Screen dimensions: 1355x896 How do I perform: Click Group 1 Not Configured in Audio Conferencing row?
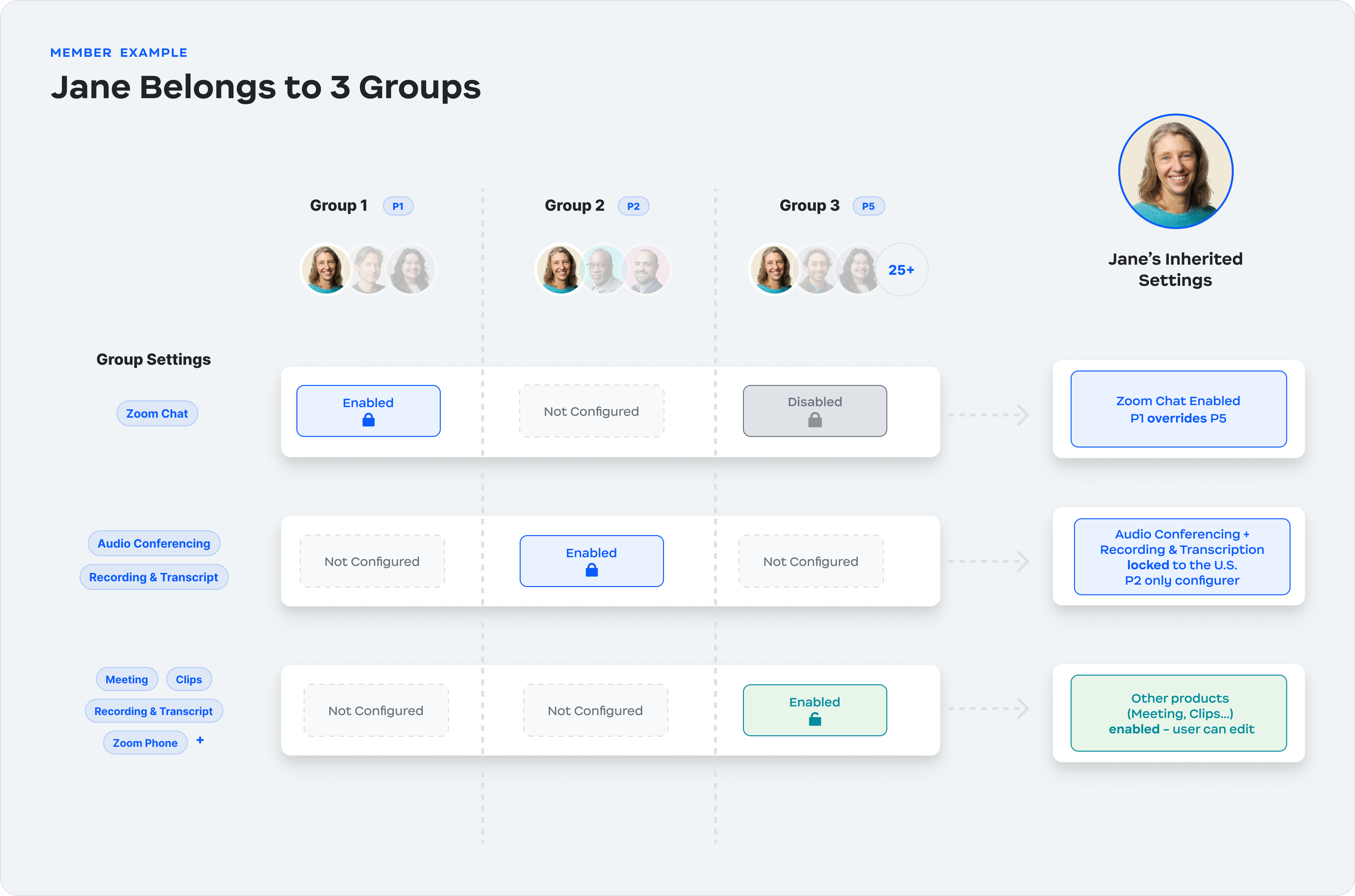(372, 561)
